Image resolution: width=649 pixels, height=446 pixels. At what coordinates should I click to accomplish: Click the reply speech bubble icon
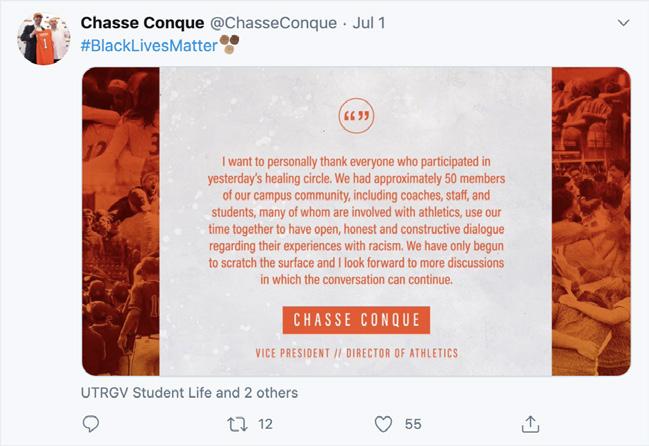(91, 424)
